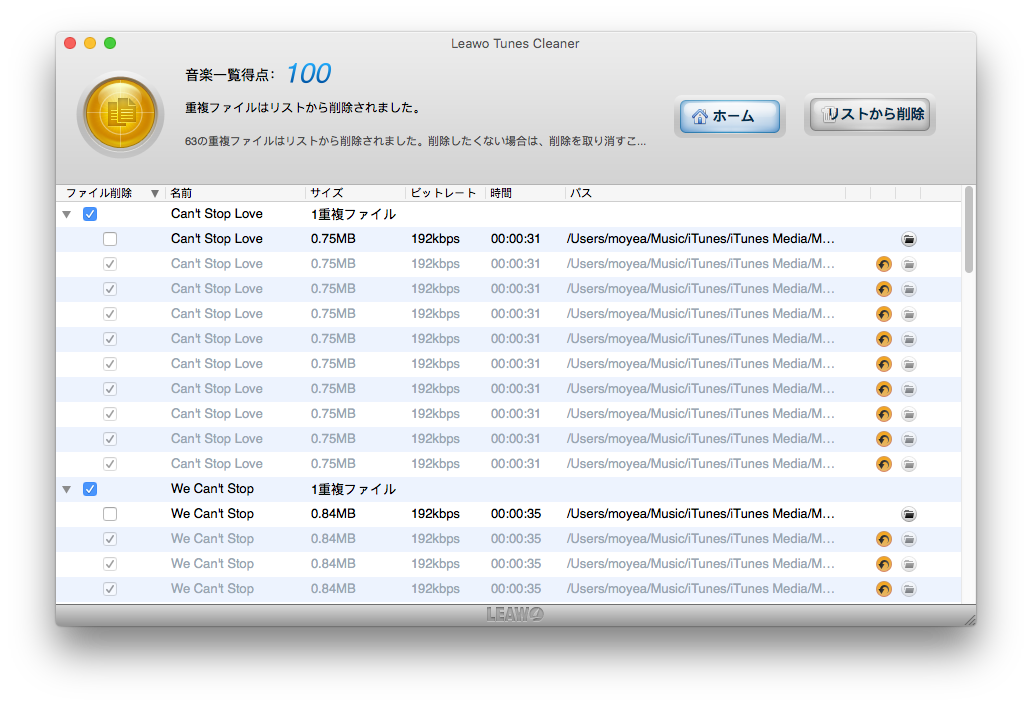Uncheck the Can't Stop Love group checkbox

click(90, 214)
